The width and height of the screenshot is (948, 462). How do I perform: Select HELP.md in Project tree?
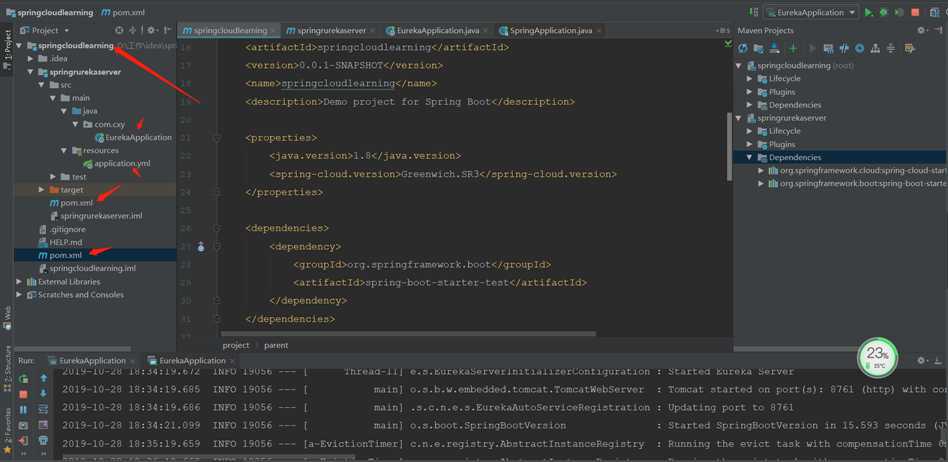(60, 242)
